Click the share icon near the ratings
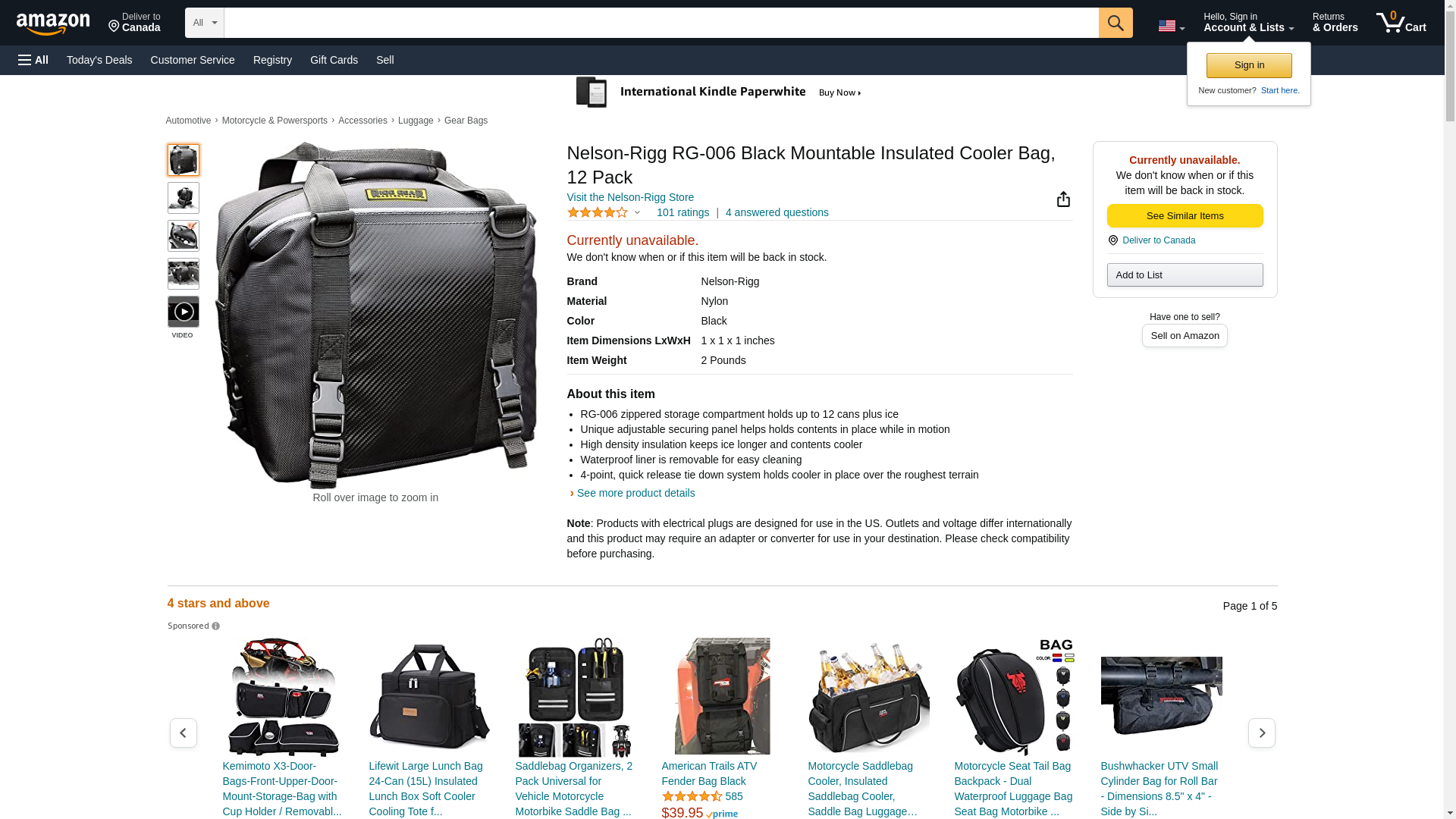This screenshot has height=819, width=1456. coord(1063,199)
